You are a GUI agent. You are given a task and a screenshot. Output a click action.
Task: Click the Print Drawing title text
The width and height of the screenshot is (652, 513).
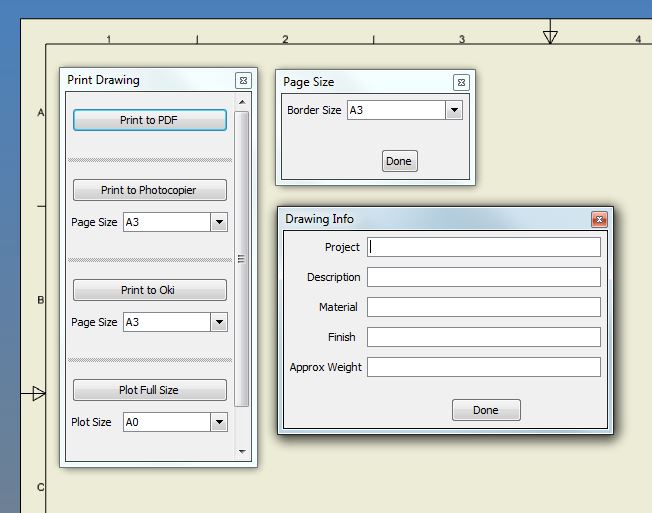click(x=103, y=80)
